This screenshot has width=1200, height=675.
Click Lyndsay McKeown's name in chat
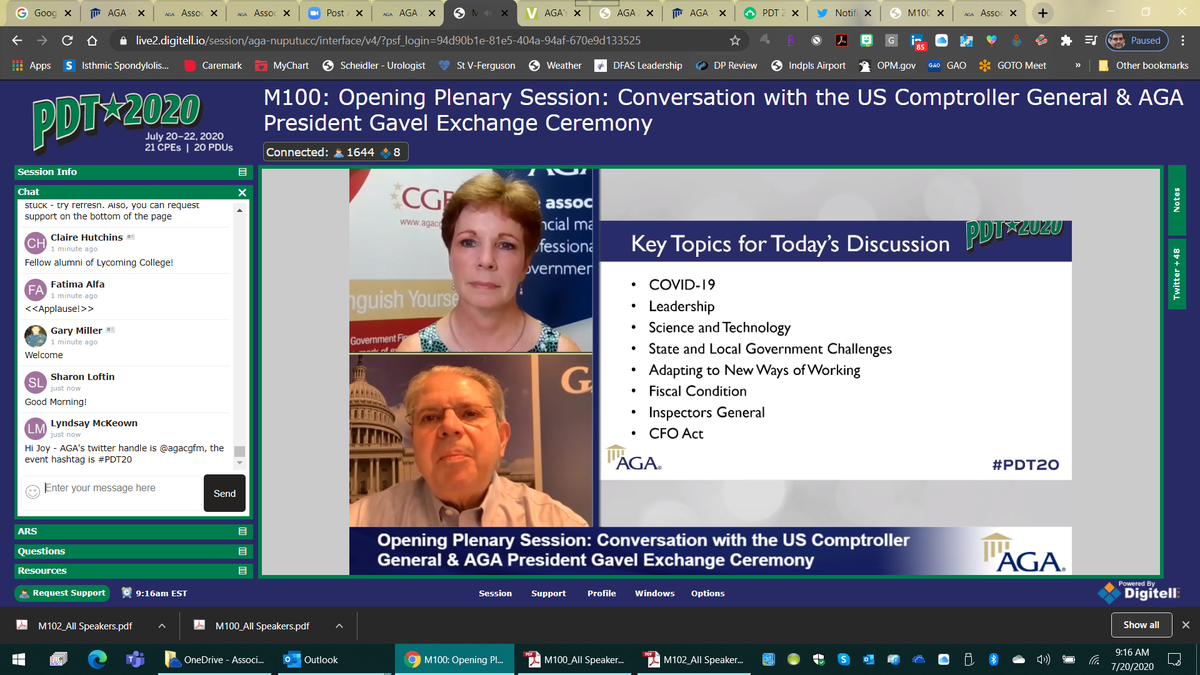[x=94, y=423]
